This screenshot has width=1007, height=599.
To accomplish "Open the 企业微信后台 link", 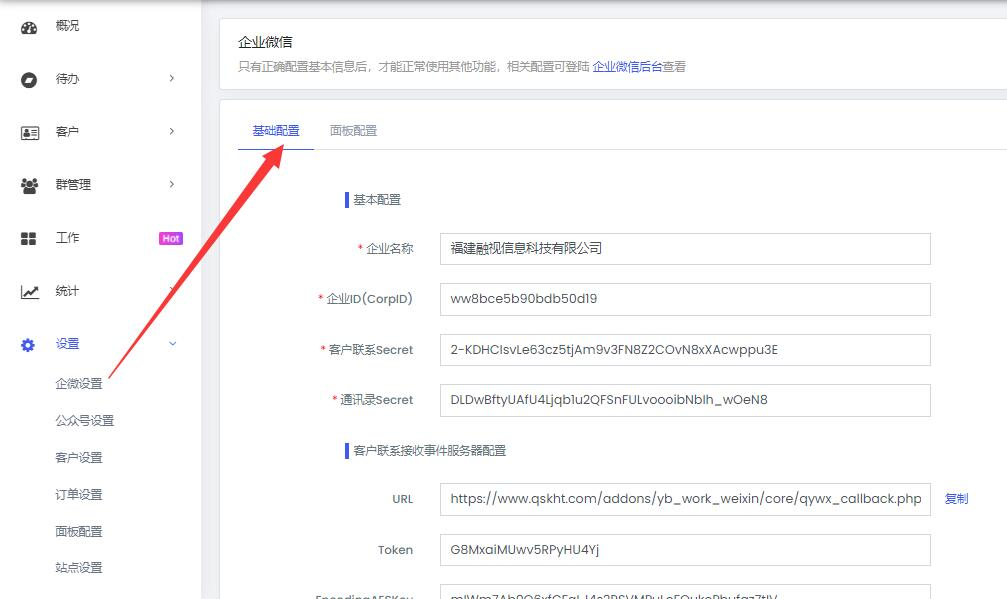I will 627,67.
